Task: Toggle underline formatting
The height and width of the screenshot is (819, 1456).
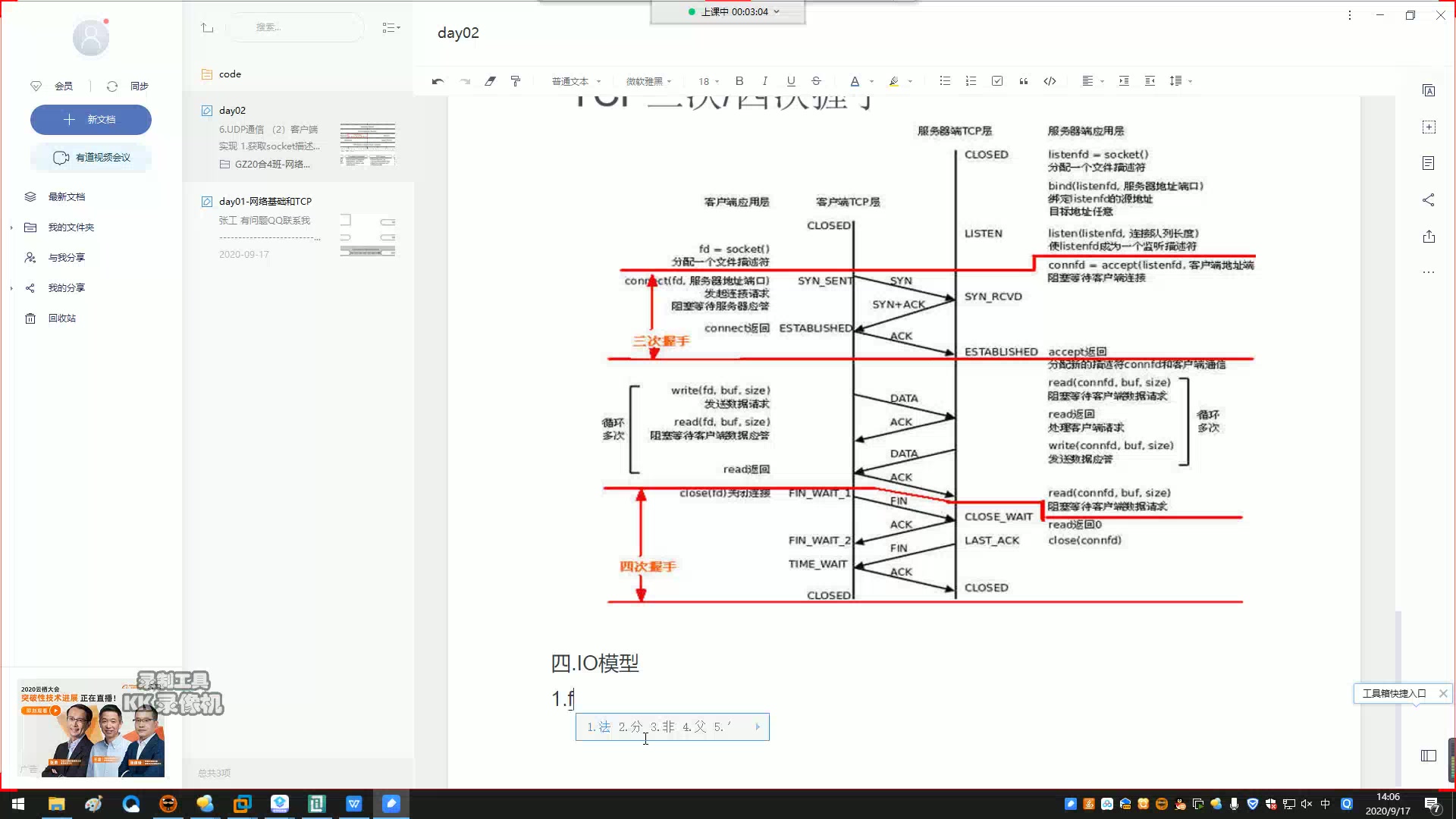Action: [x=791, y=81]
